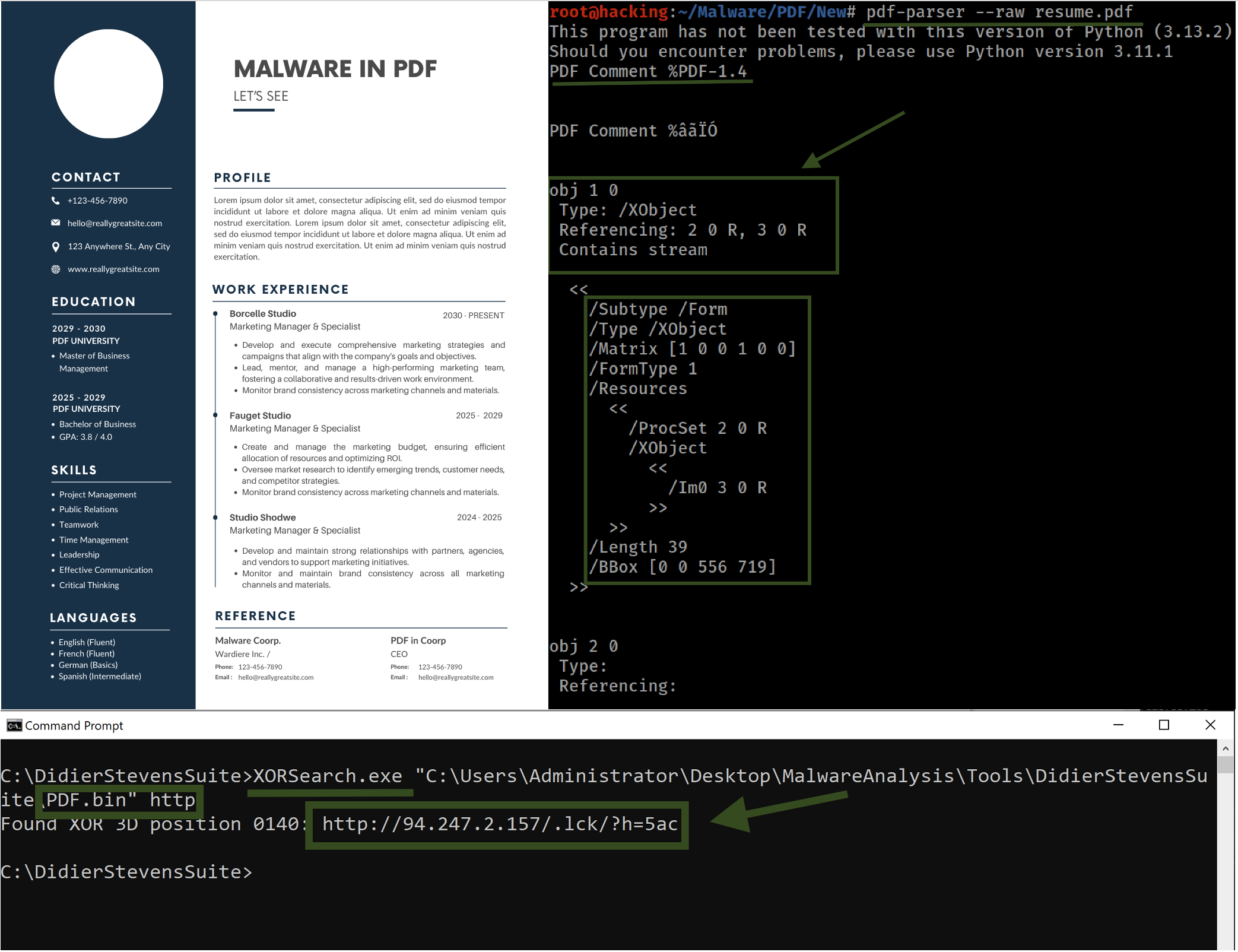Image resolution: width=1238 pixels, height=952 pixels.
Task: Click the 'C:\DidierStevensSuite>' empty prompt line
Action: 126,872
